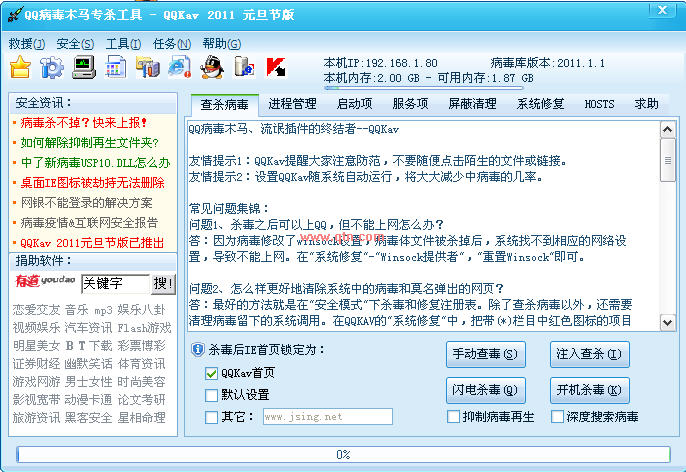Open link QQKav 2011元旦节版已推出

(x=92, y=243)
